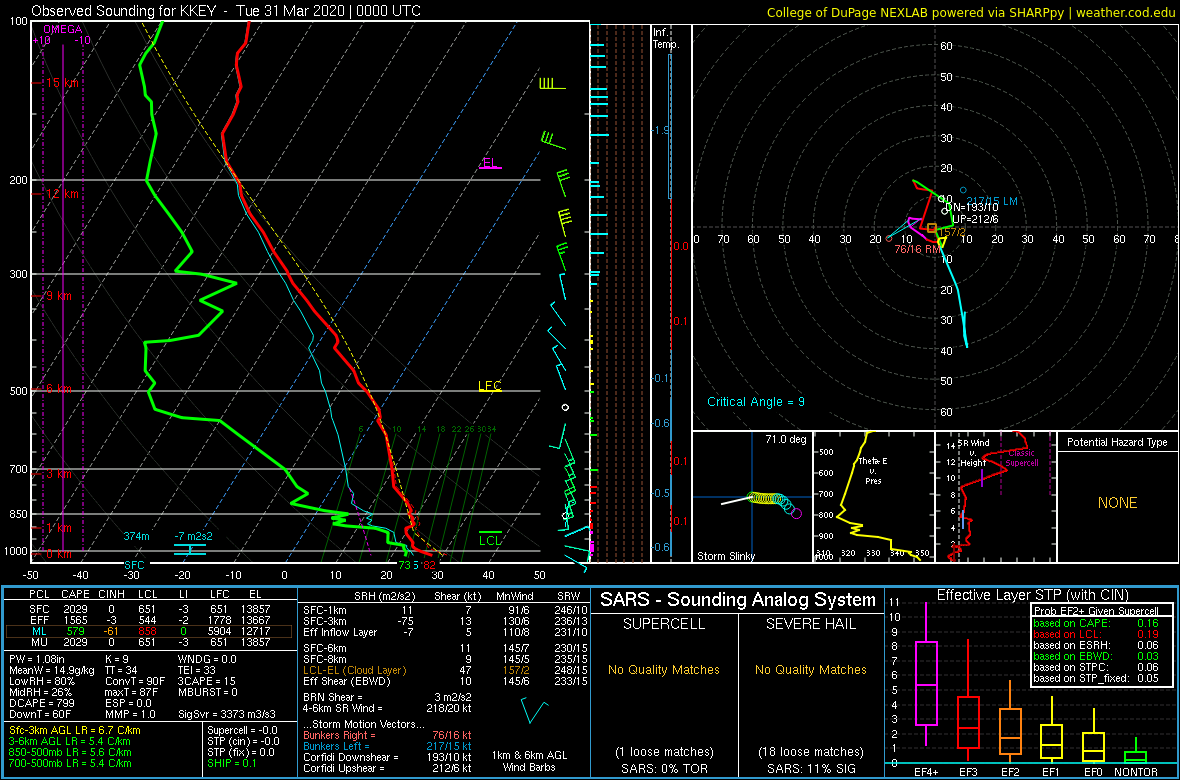Select the 'Eff Shear (EBWD)' row

(x=444, y=681)
